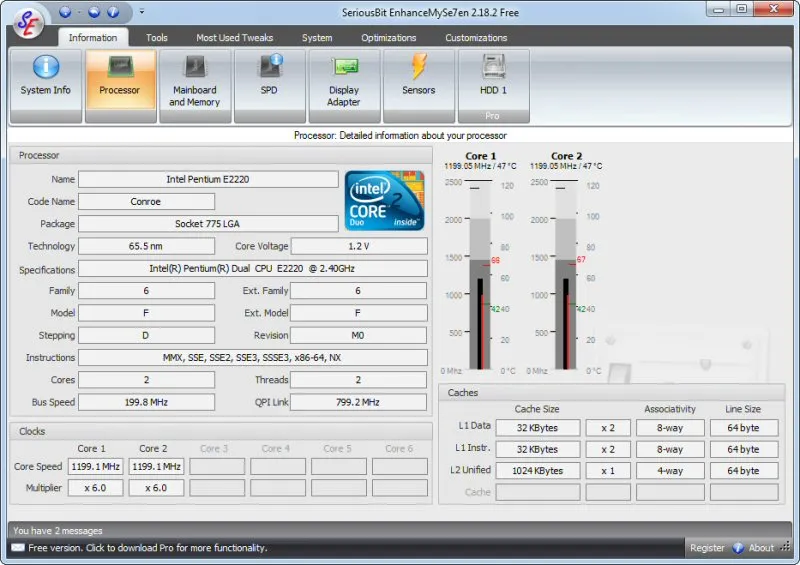This screenshot has height=565, width=800.
Task: Click the Specifications field with '@ 2.40GHz'
Action: point(253,268)
